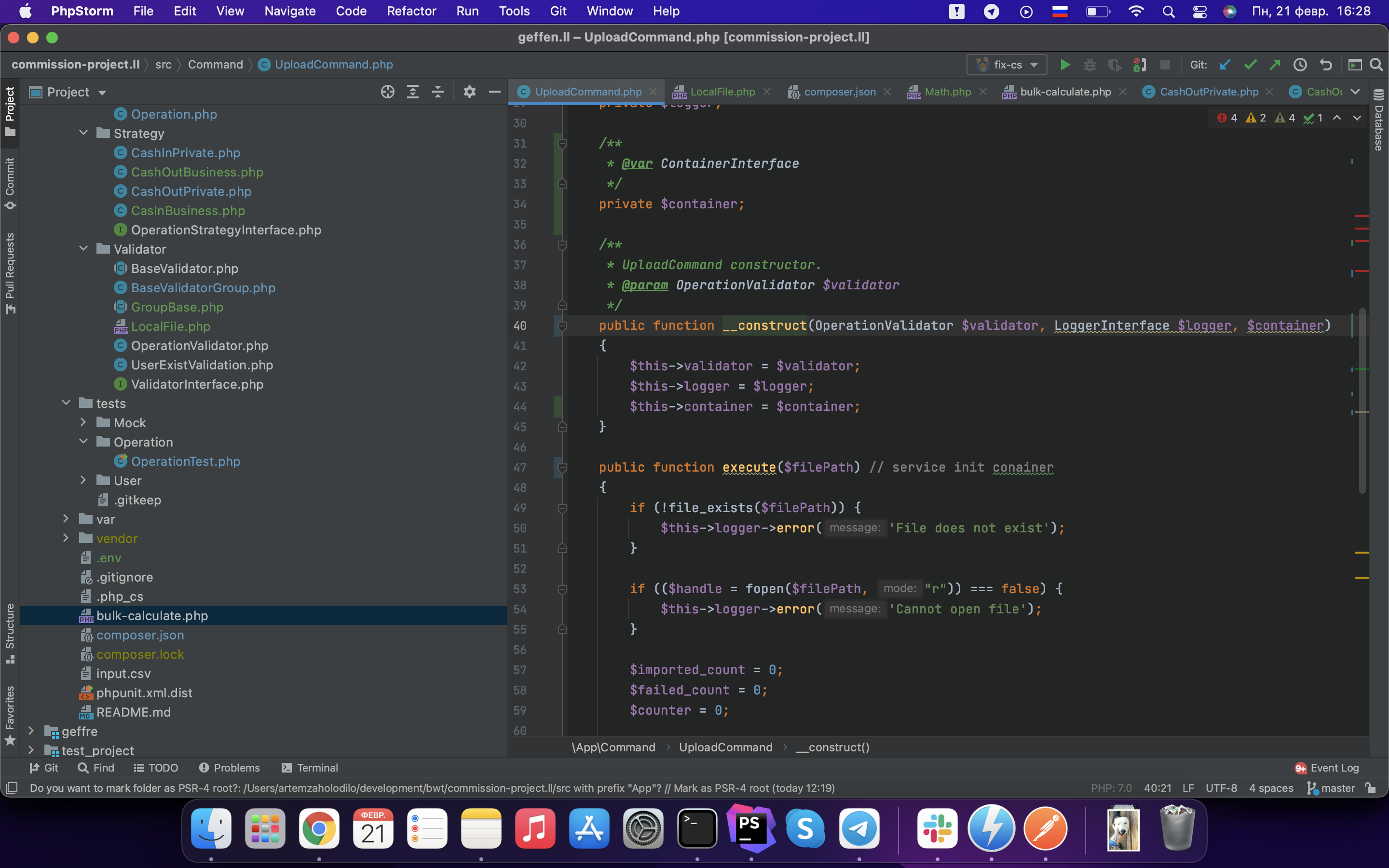Open the Refactor menu
This screenshot has width=1389, height=868.
pos(411,12)
